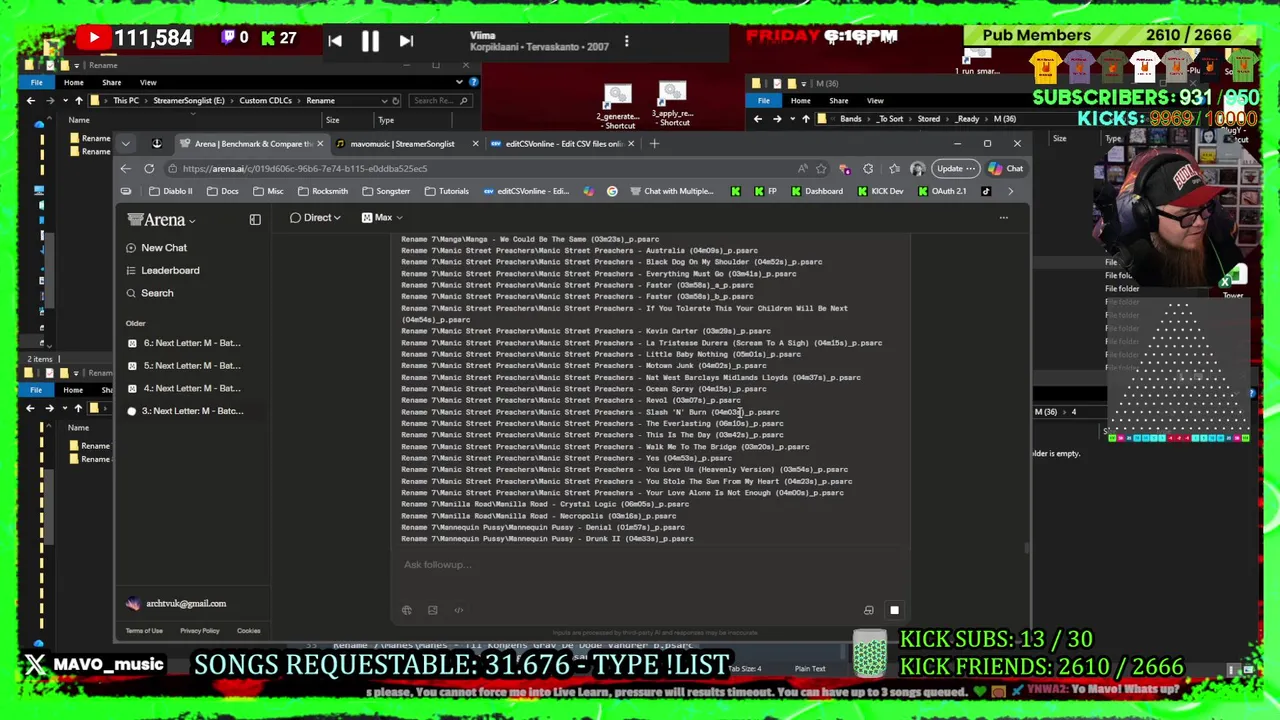1280x720 pixels.
Task: Open the TikTok bookmark icon
Action: point(986,191)
